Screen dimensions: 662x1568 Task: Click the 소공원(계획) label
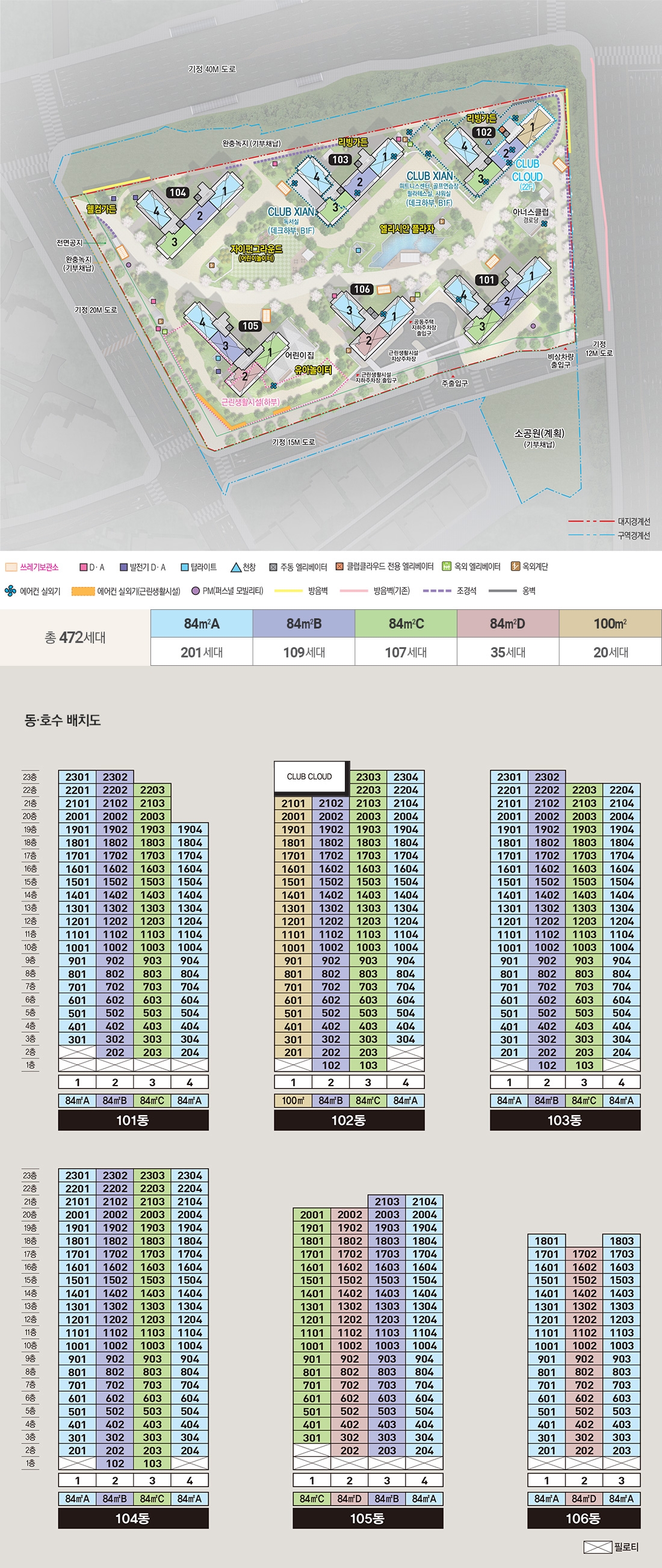[540, 438]
